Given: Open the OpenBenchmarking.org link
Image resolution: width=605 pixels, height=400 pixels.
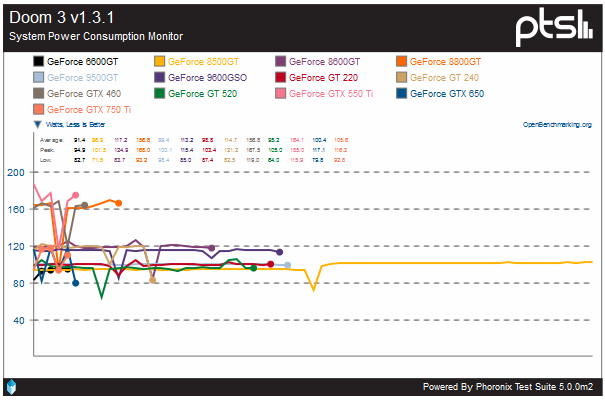Looking at the screenshot, I should pyautogui.click(x=557, y=125).
